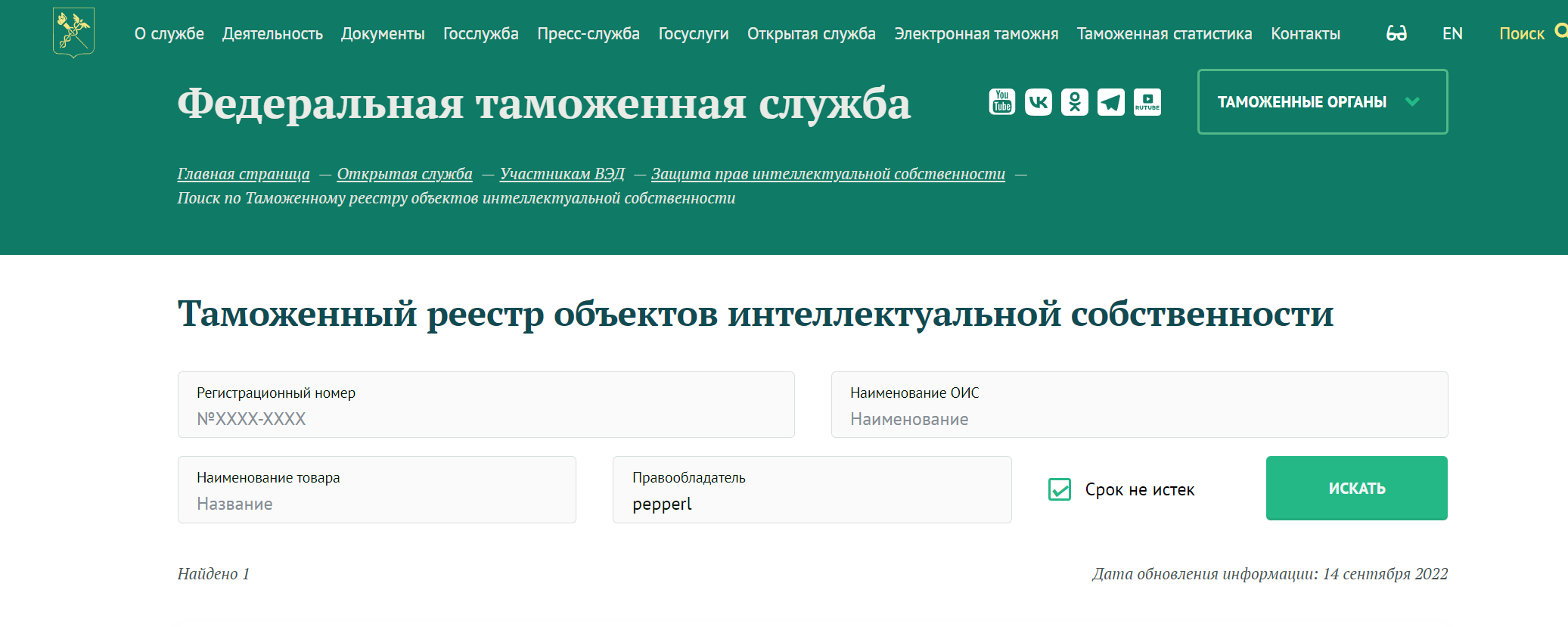
Task: Toggle the Срок не истек checkbox
Action: tap(1060, 489)
